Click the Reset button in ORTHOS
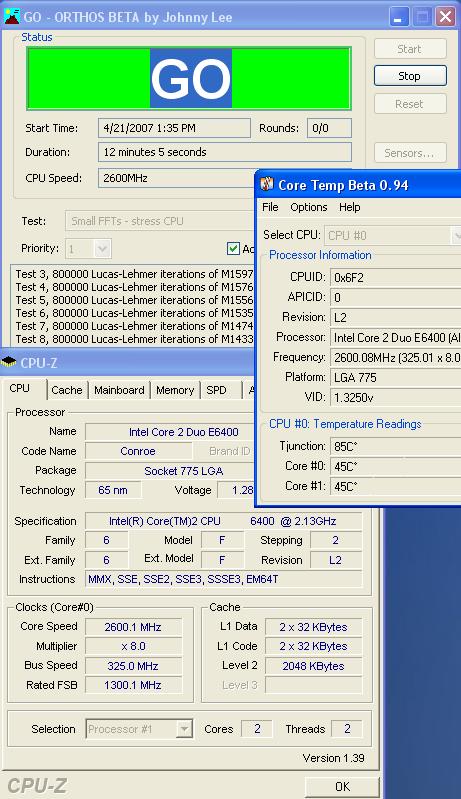 pyautogui.click(x=410, y=104)
